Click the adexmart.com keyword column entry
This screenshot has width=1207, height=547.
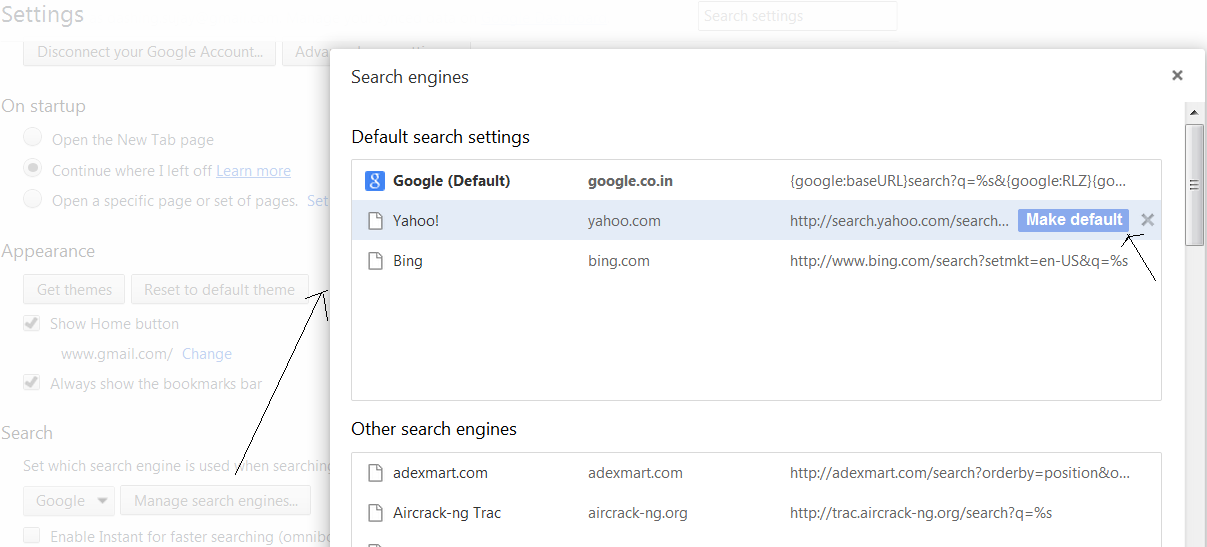635,473
